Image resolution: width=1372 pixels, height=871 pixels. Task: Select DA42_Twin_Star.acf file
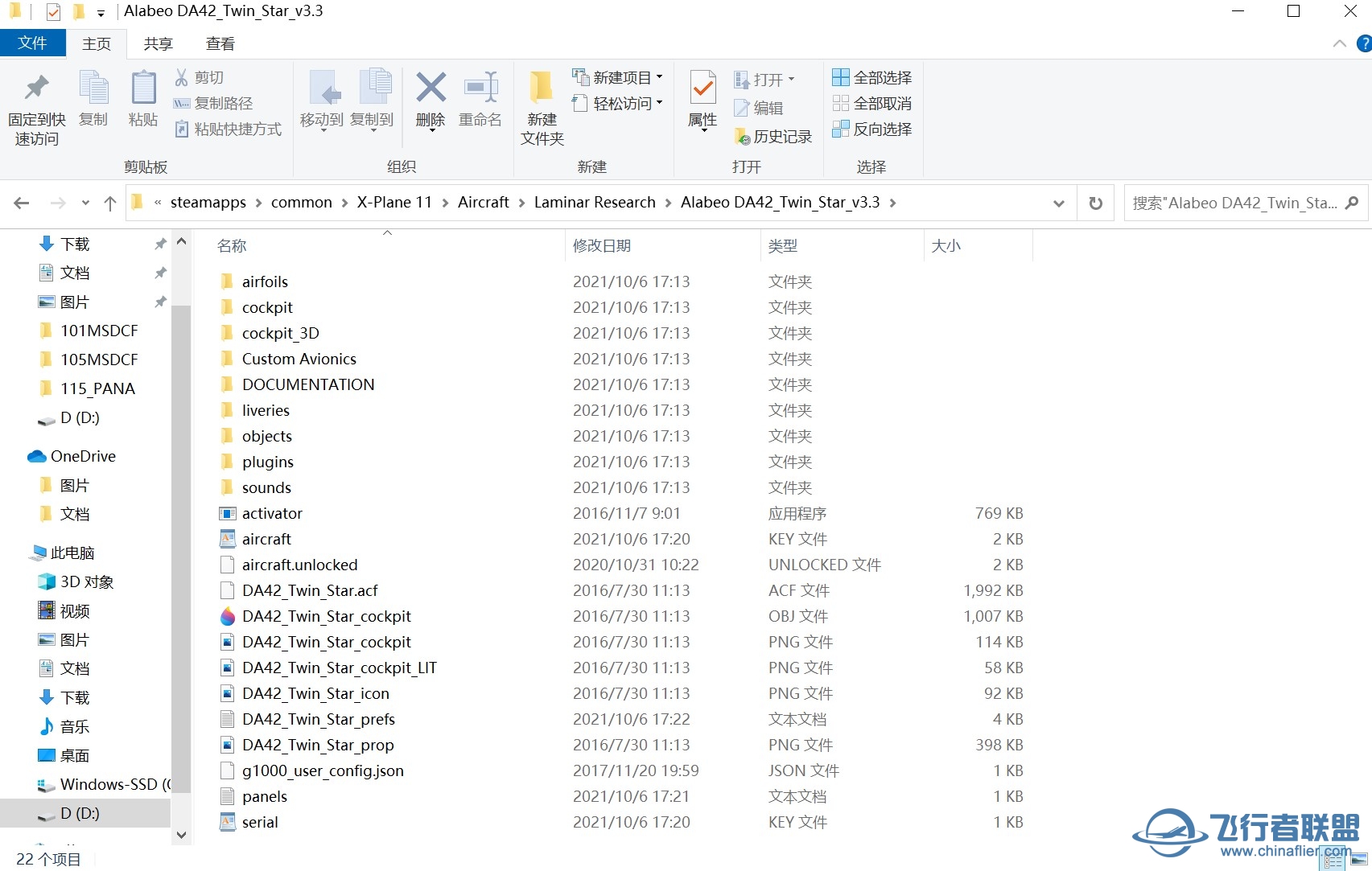(310, 590)
